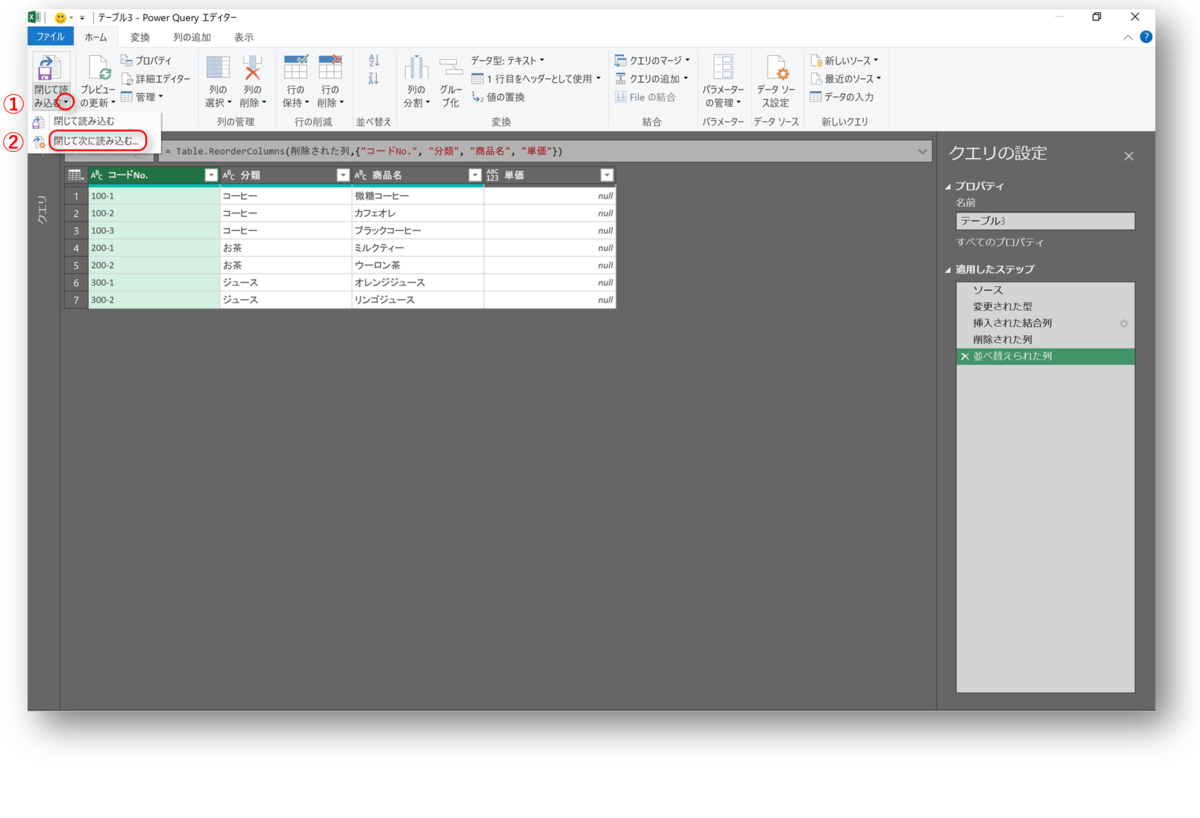Open the 詳細エディター advanced editor
This screenshot has width=1200, height=818.
tap(155, 79)
